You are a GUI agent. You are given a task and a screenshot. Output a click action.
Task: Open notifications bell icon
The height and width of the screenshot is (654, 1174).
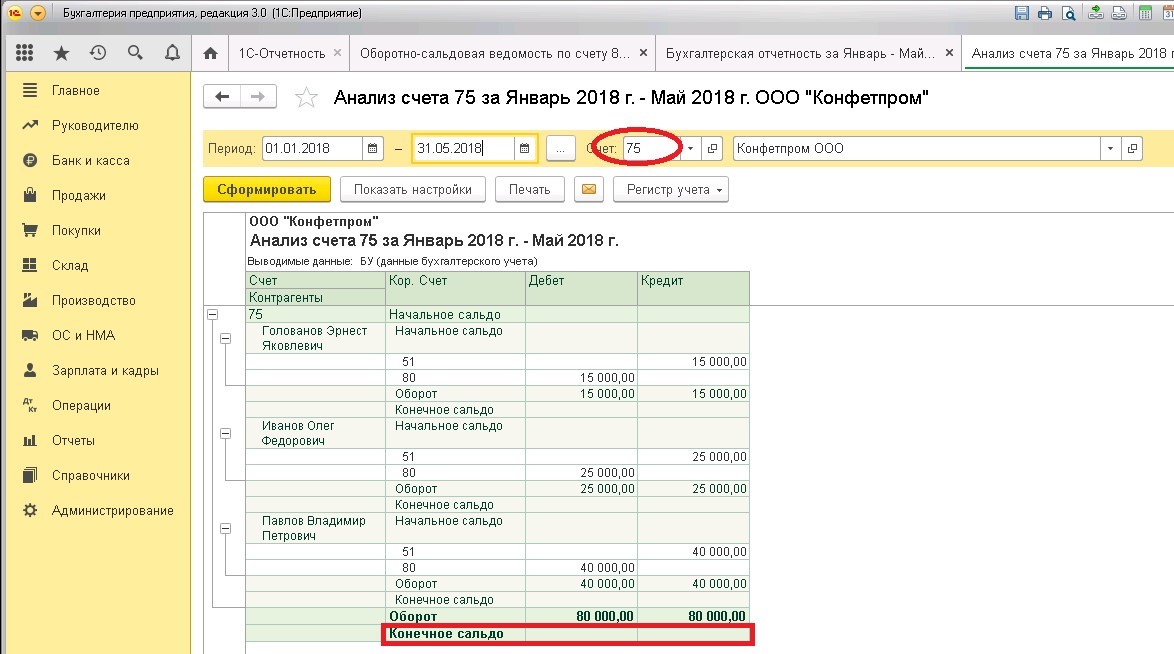[x=172, y=52]
